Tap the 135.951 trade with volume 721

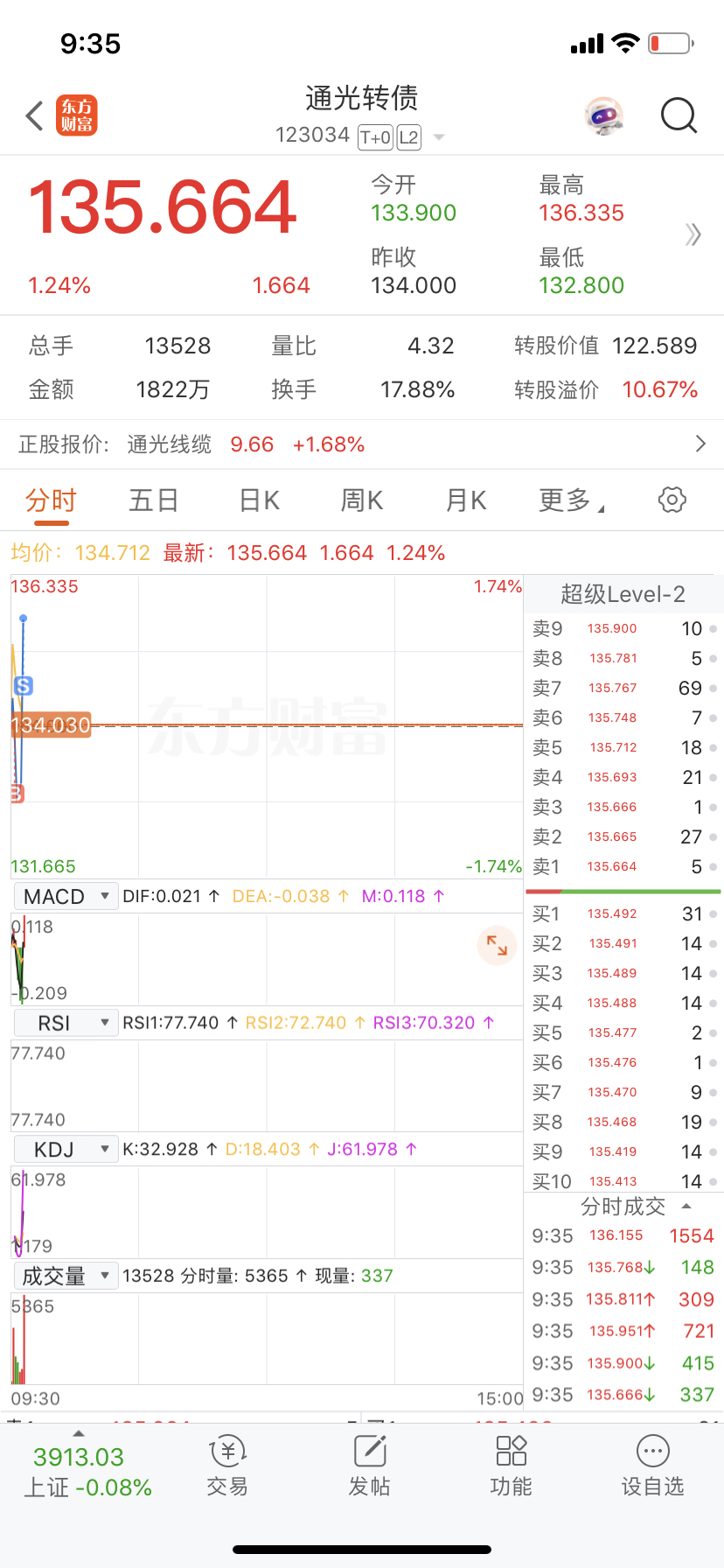click(x=623, y=1331)
